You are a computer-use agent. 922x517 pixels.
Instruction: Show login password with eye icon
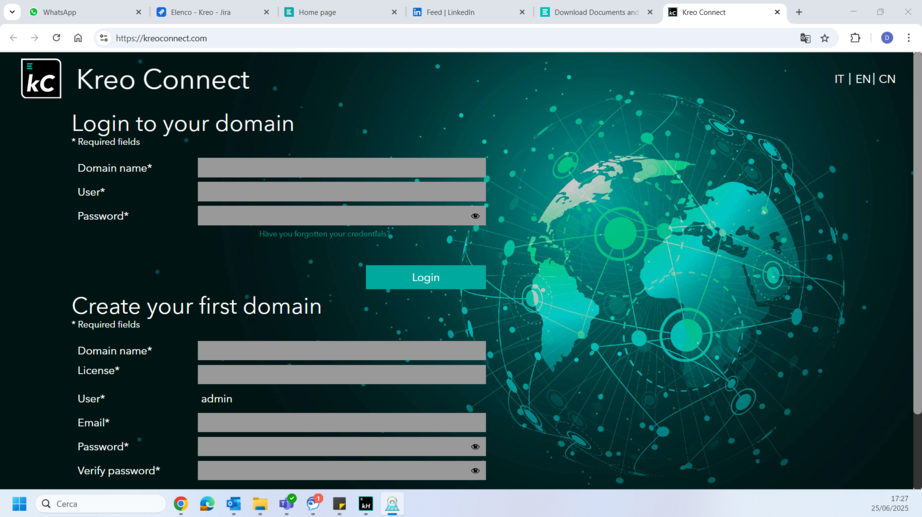(475, 216)
